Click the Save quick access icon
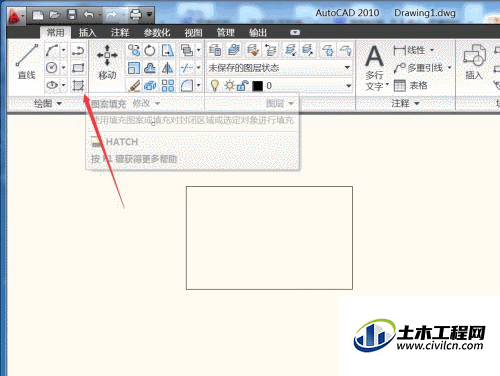500x376 pixels. coord(72,15)
